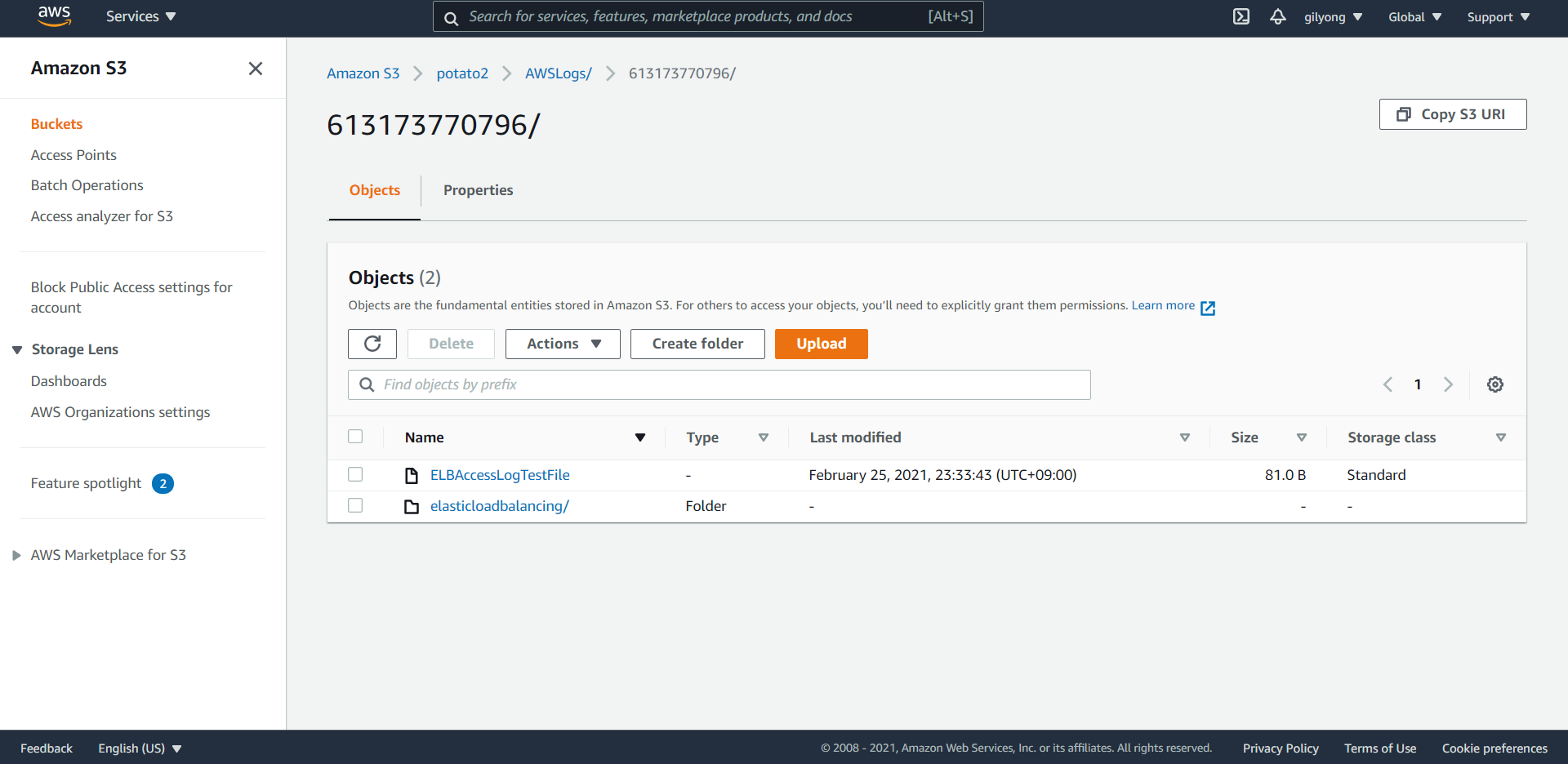Viewport: 1568px width, 764px height.
Task: Open Access Points in sidebar
Action: (x=73, y=155)
